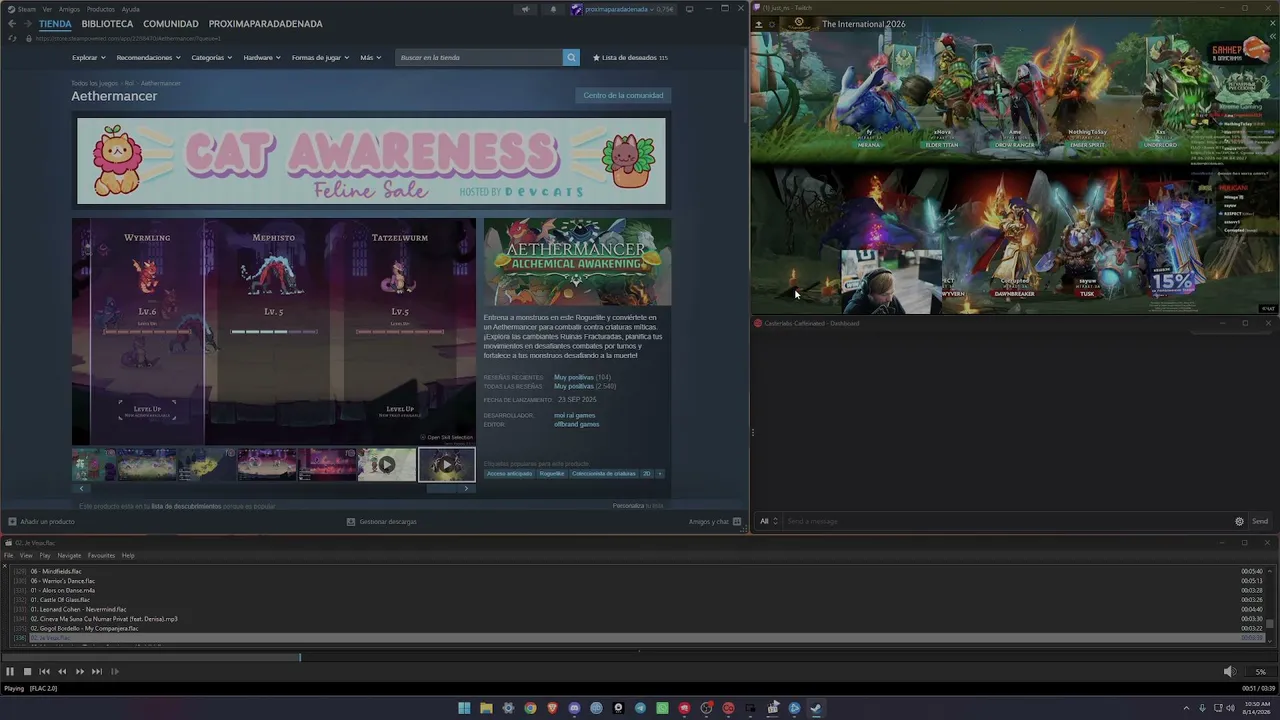This screenshot has width=1280, height=720.
Task: Open Lista de deseados wishlist
Action: (630, 58)
